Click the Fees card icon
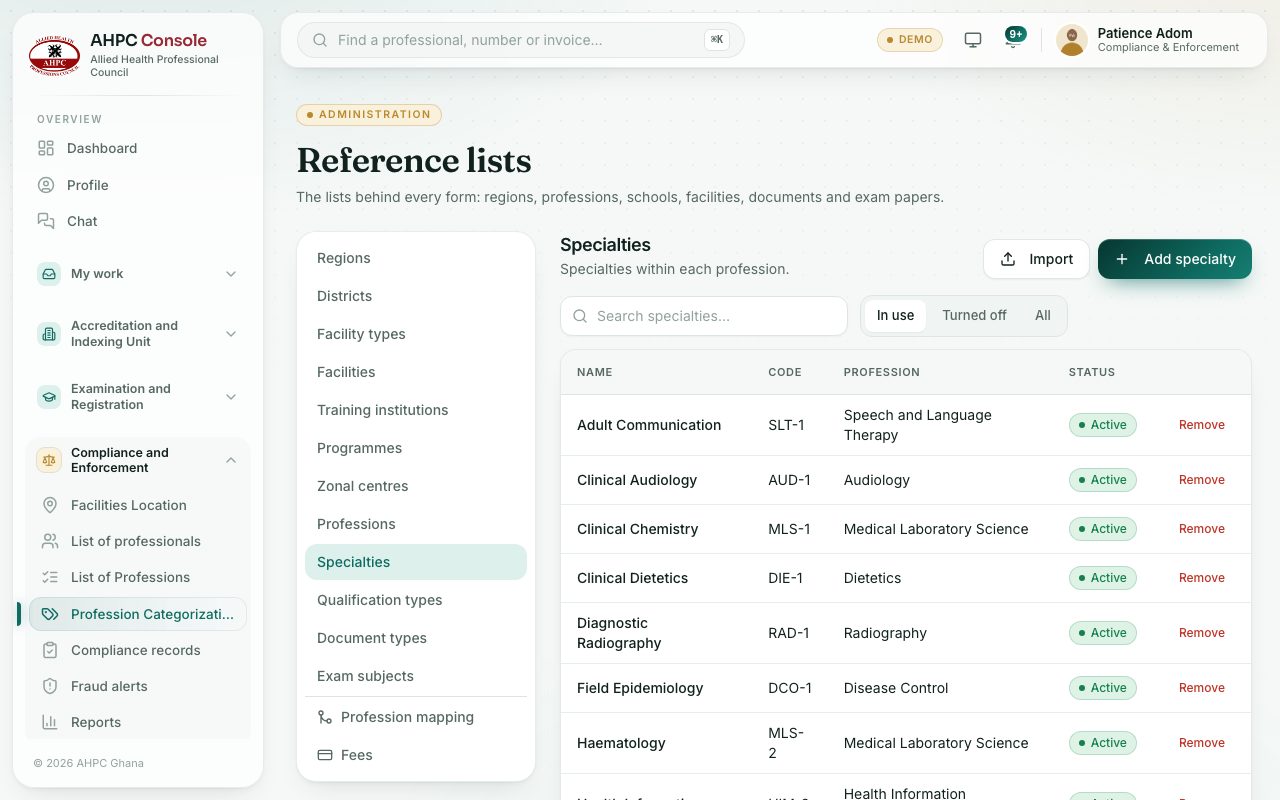1280x800 pixels. pos(325,755)
